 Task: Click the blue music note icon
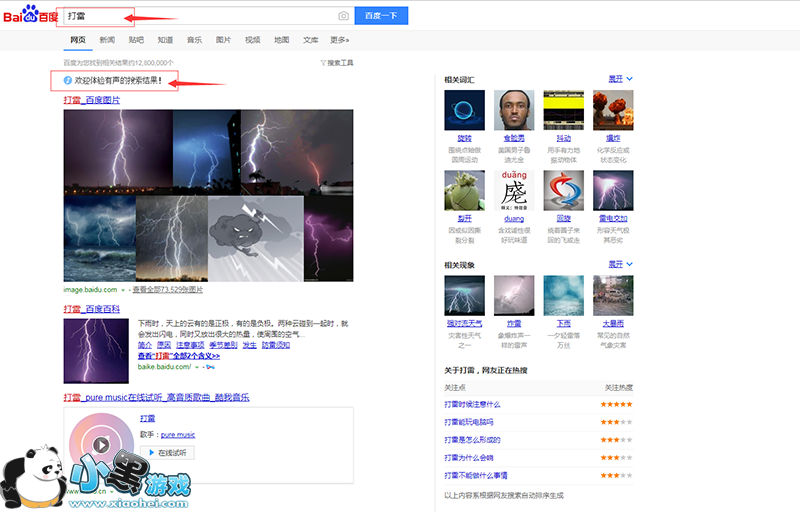point(67,80)
